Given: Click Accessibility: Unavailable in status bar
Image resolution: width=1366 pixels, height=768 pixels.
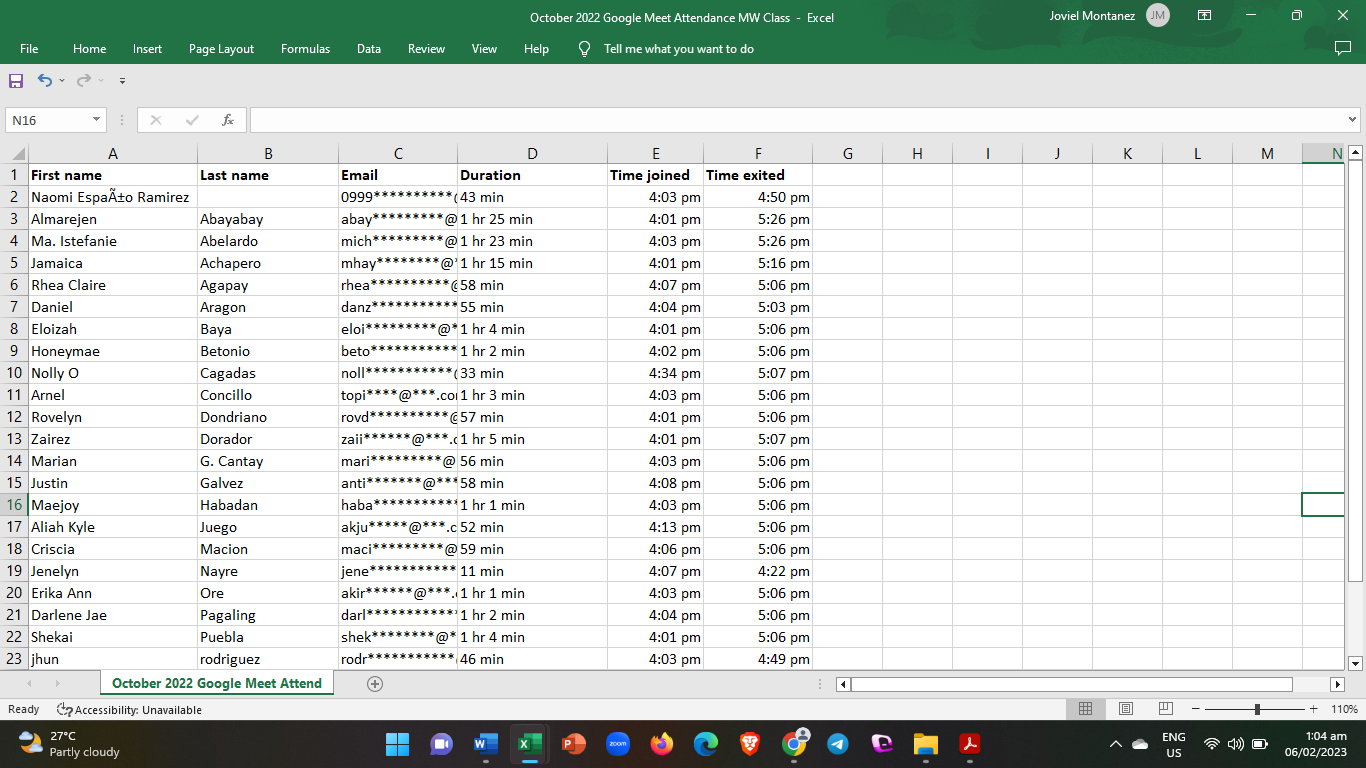Looking at the screenshot, I should point(129,710).
